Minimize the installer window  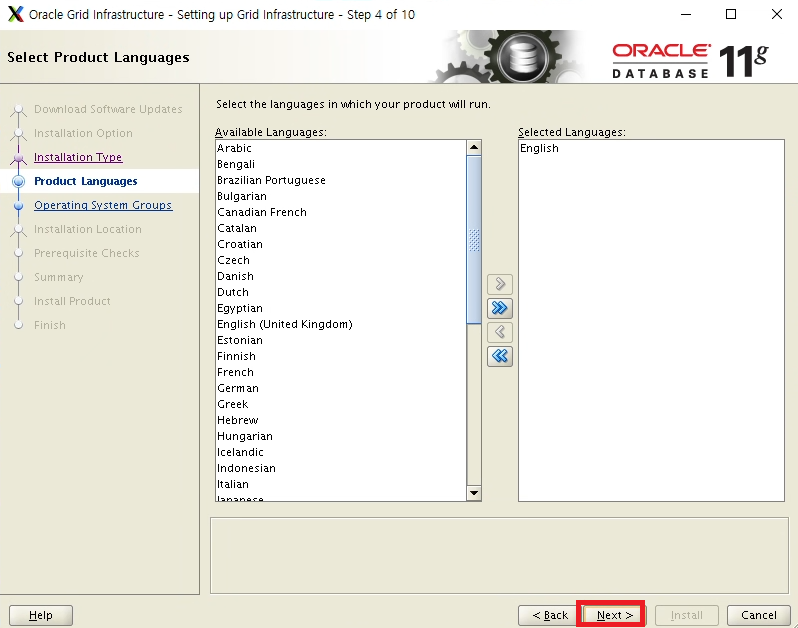click(686, 14)
